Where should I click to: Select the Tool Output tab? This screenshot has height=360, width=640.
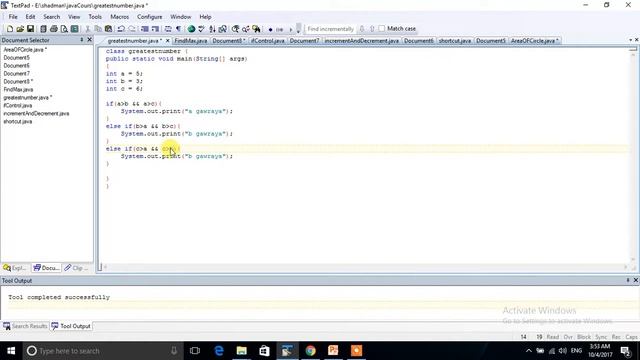coord(71,326)
